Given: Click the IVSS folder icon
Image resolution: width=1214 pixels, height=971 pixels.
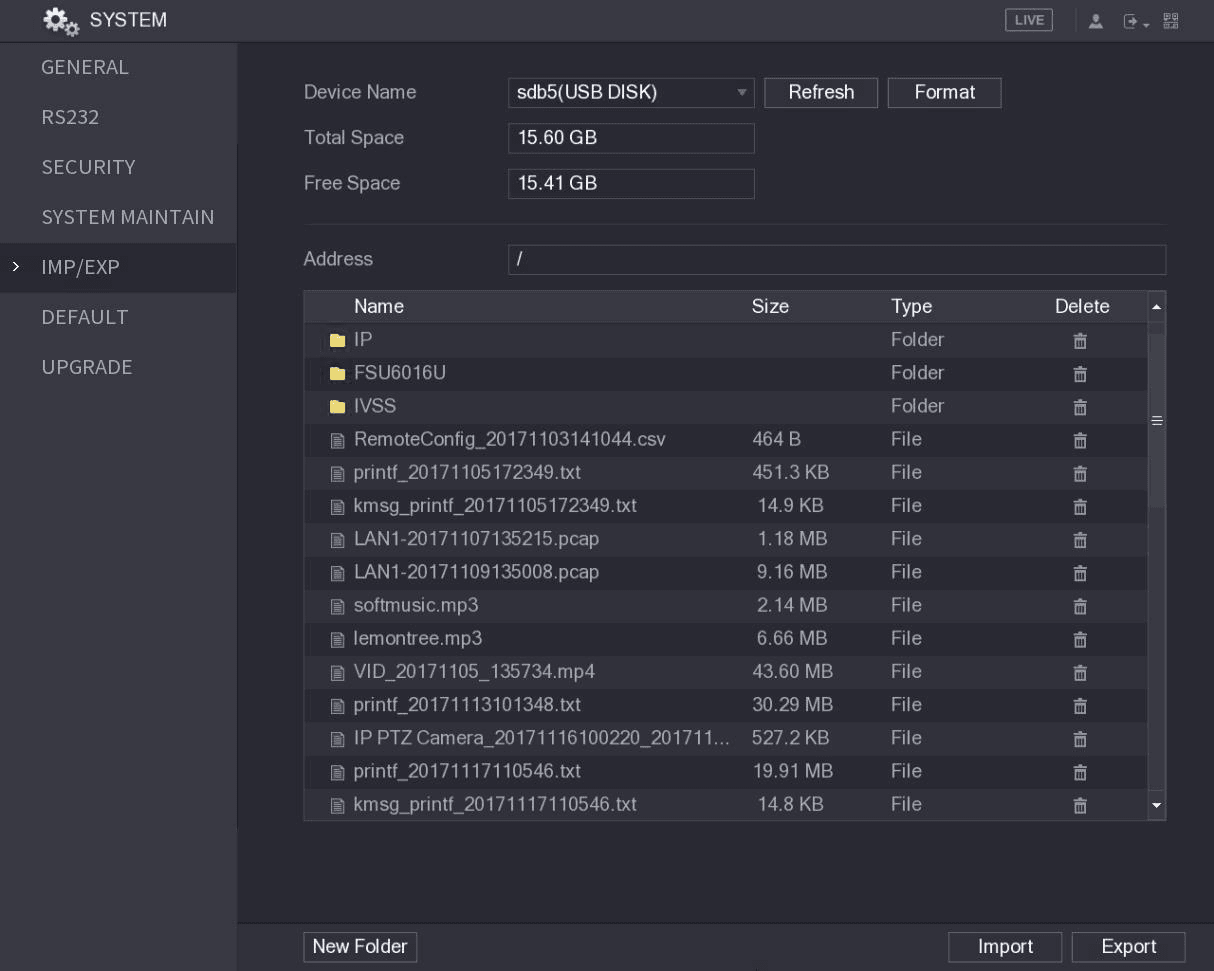Looking at the screenshot, I should pyautogui.click(x=337, y=407).
